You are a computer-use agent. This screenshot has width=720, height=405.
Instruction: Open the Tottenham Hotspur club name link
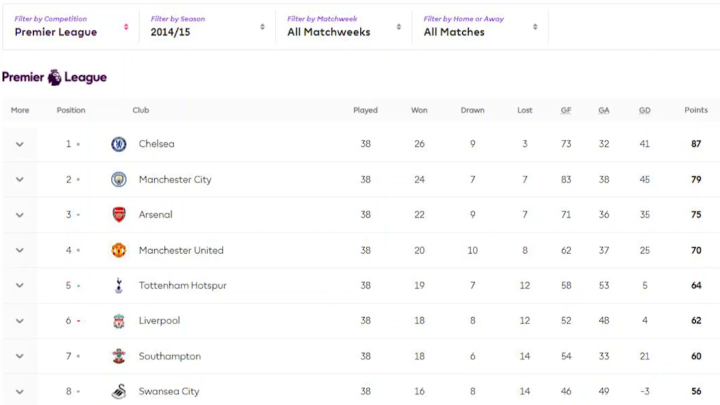click(182, 286)
